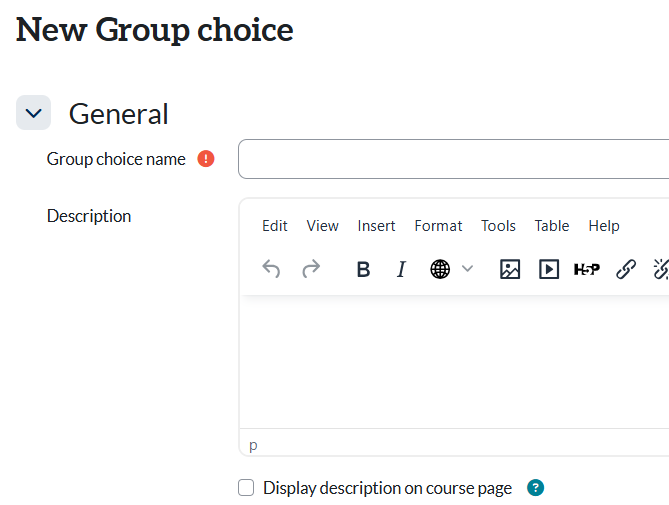Collapse the General section
The width and height of the screenshot is (669, 505).
click(x=33, y=113)
